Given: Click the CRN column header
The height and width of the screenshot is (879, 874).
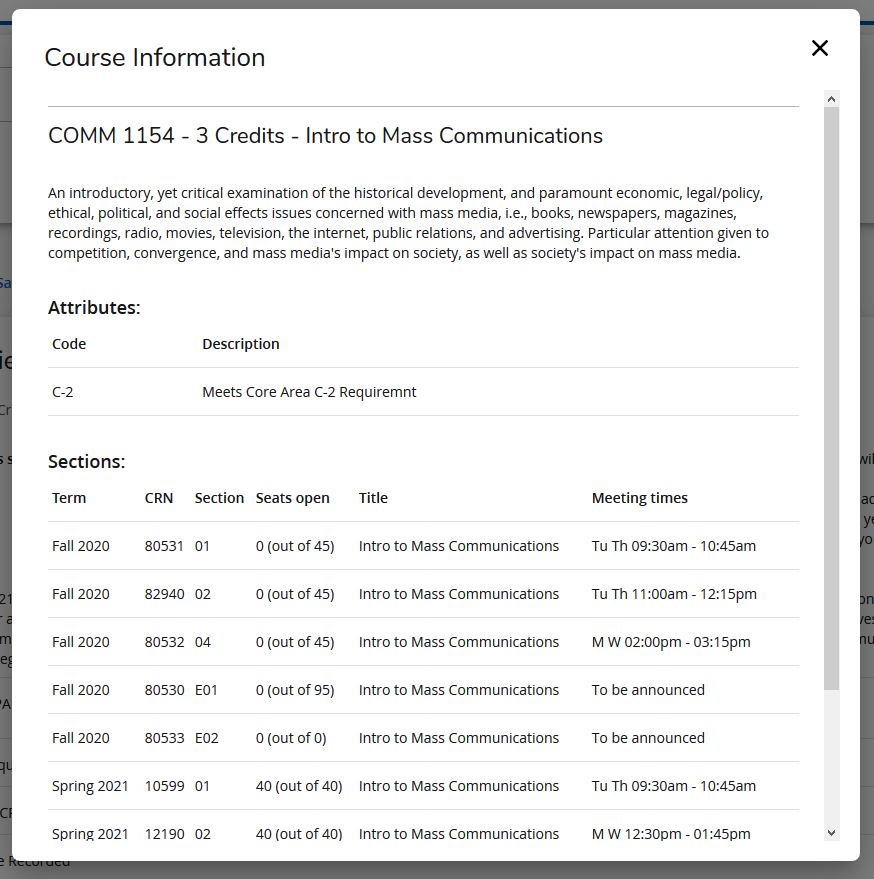Looking at the screenshot, I should [x=159, y=498].
